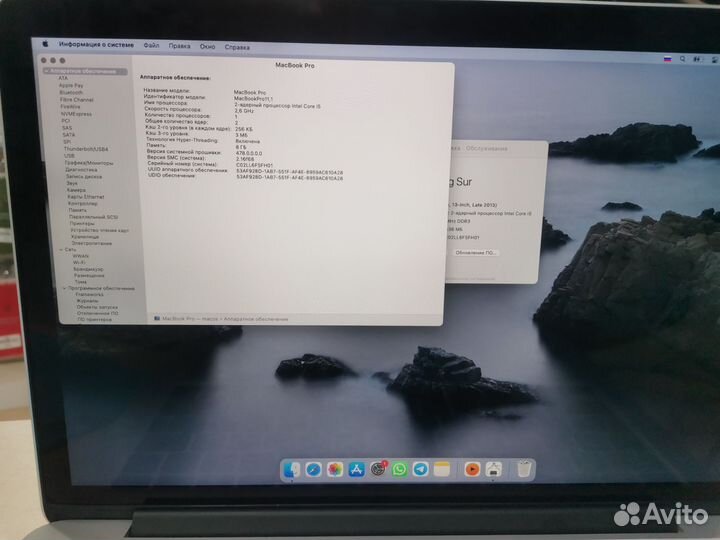The width and height of the screenshot is (720, 540).
Task: Launch WhatsApp from the Dock
Action: tap(399, 469)
